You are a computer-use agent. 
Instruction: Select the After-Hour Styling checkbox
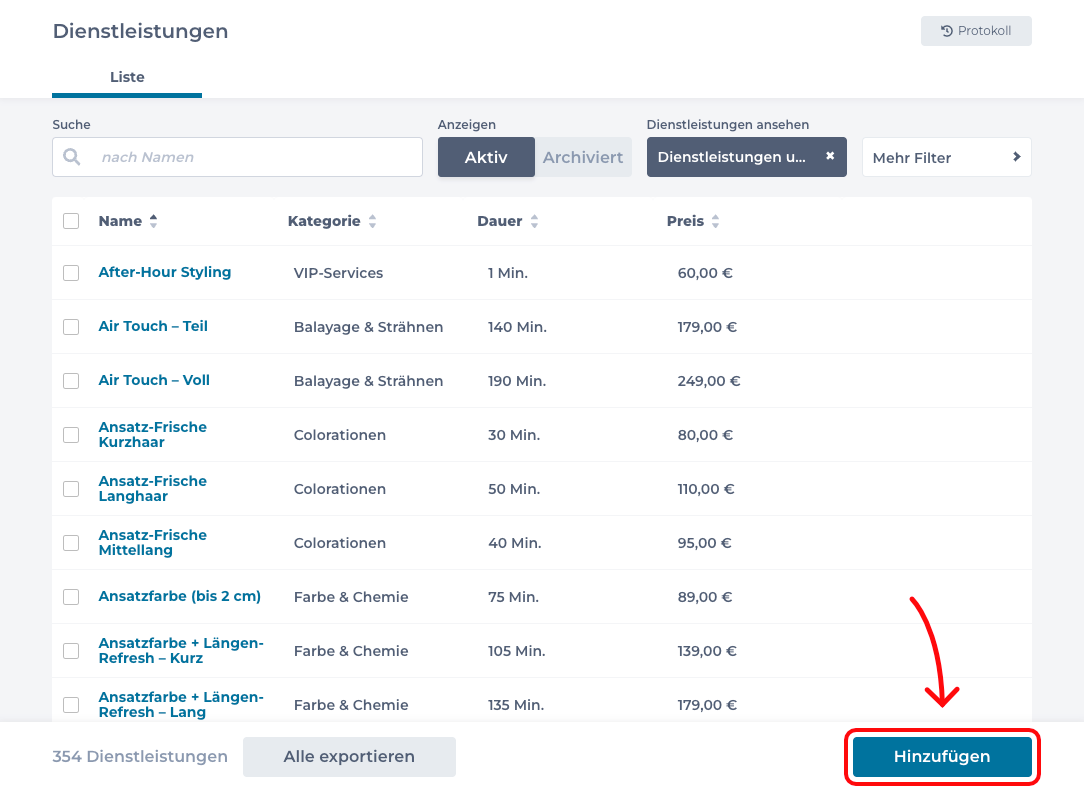(x=71, y=273)
